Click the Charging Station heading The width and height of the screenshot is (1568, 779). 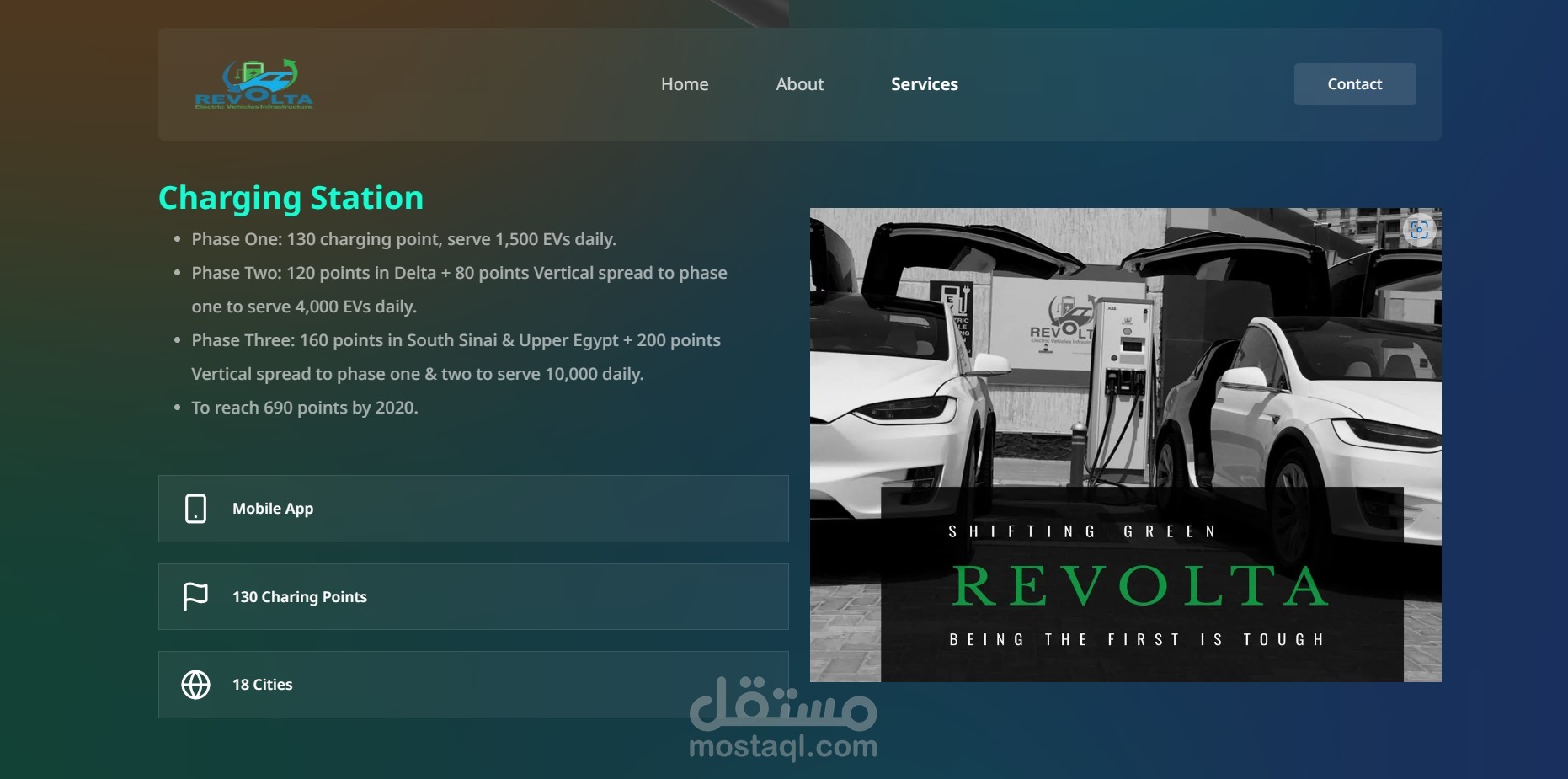pos(291,198)
